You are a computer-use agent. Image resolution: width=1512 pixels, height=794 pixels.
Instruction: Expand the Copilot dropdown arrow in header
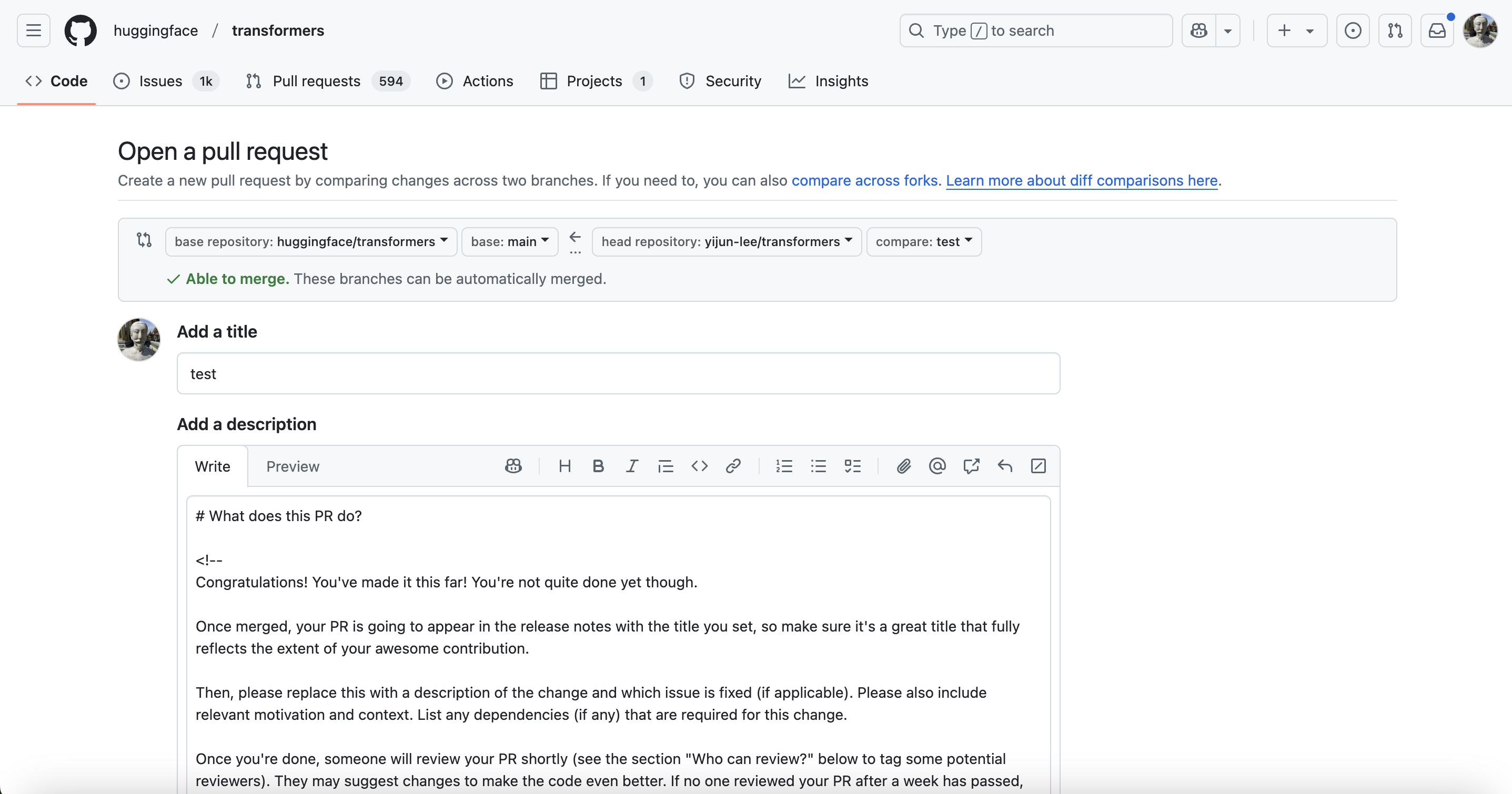coord(1227,30)
